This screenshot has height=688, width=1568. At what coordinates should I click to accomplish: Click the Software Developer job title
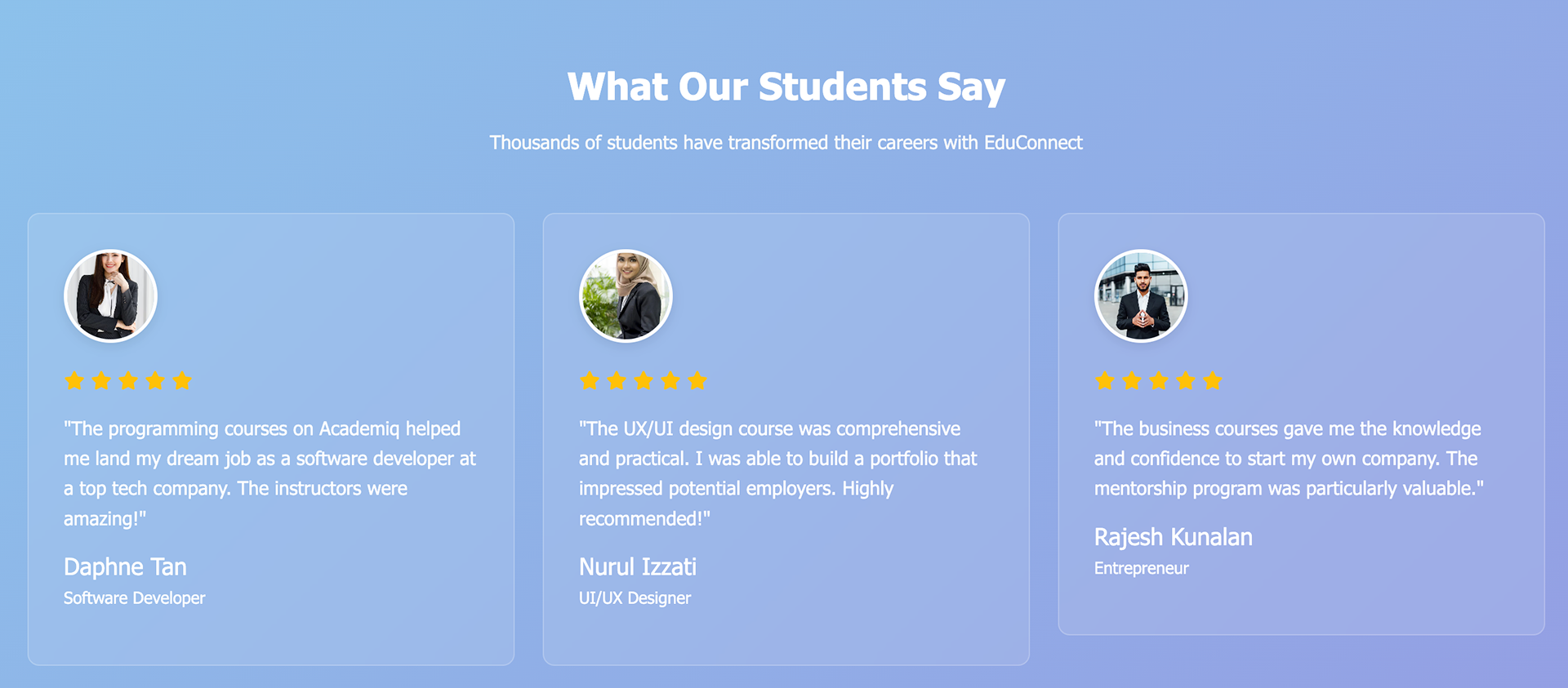click(135, 598)
